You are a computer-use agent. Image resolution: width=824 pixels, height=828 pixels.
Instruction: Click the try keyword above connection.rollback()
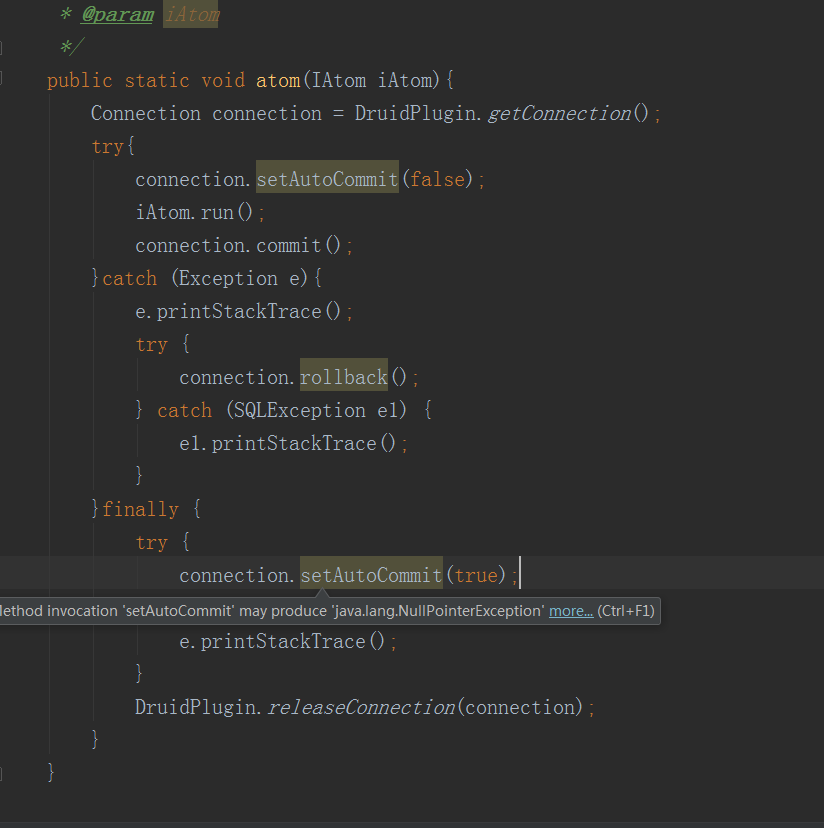(152, 344)
